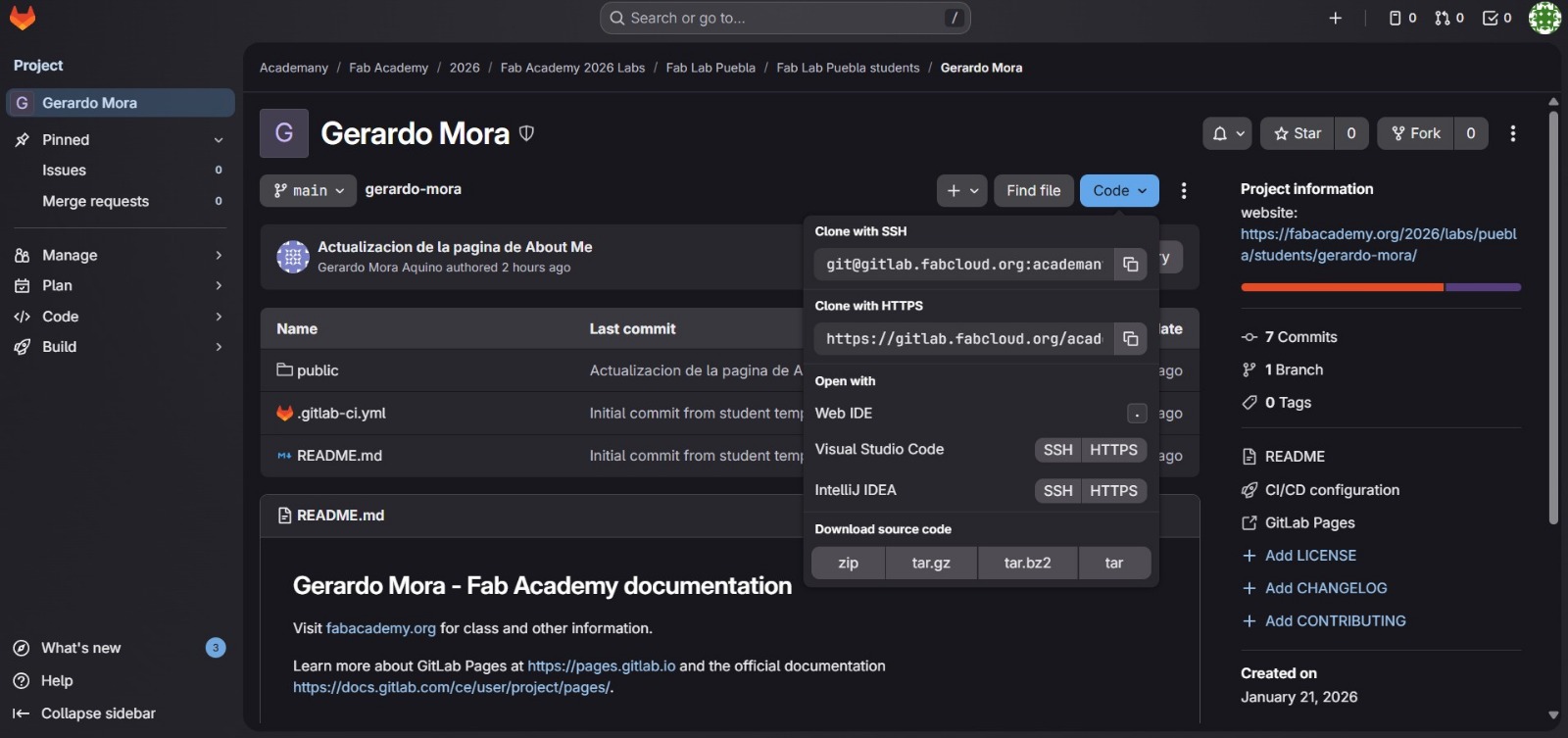Click the Find file button
1568x738 pixels.
coord(1033,190)
